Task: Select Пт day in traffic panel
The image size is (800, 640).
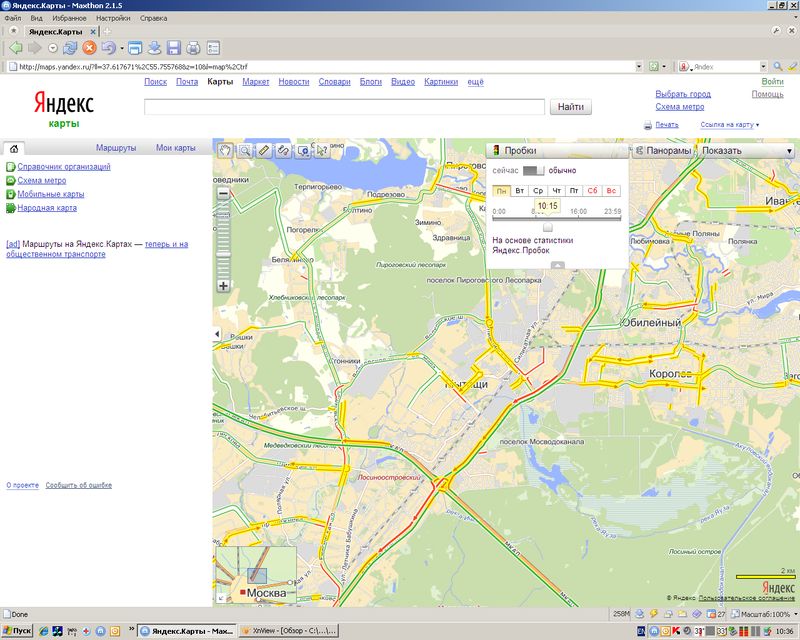Action: click(574, 191)
